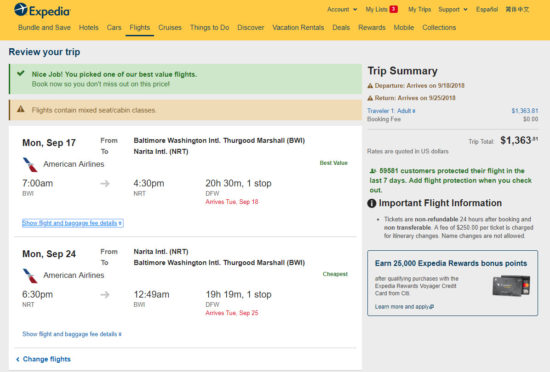The image size is (550, 372).
Task: Click Mon, Sep 17 date heading
Action: pyautogui.click(x=49, y=143)
